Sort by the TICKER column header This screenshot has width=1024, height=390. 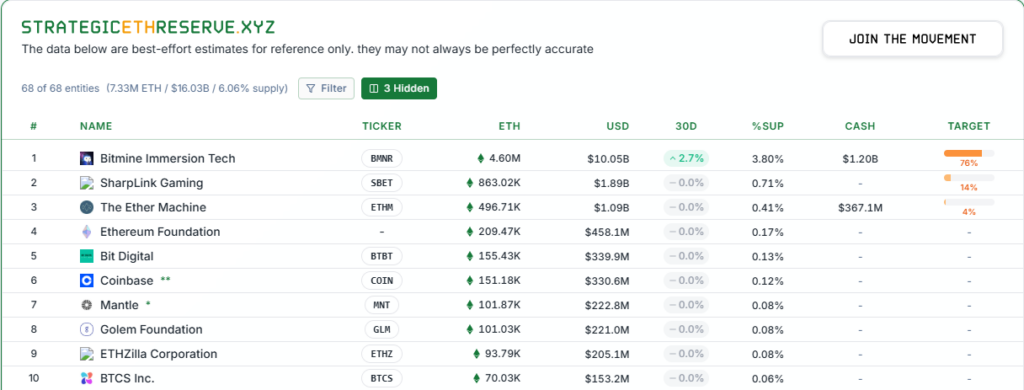[x=382, y=126]
